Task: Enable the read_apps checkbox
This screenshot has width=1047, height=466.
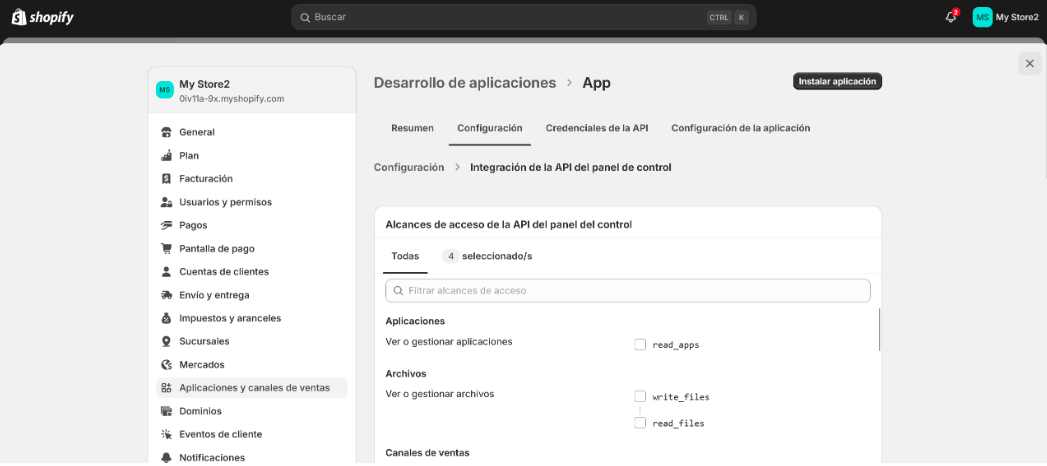Action: (x=640, y=344)
